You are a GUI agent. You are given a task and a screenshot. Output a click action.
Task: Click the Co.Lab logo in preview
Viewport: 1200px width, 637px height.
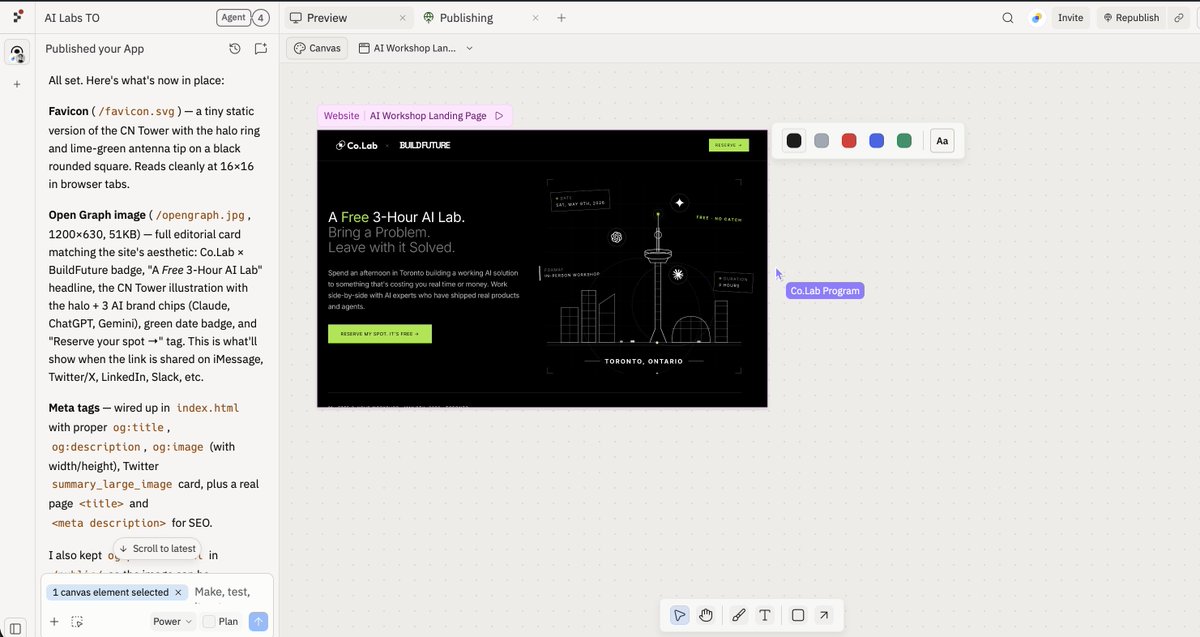(x=356, y=145)
